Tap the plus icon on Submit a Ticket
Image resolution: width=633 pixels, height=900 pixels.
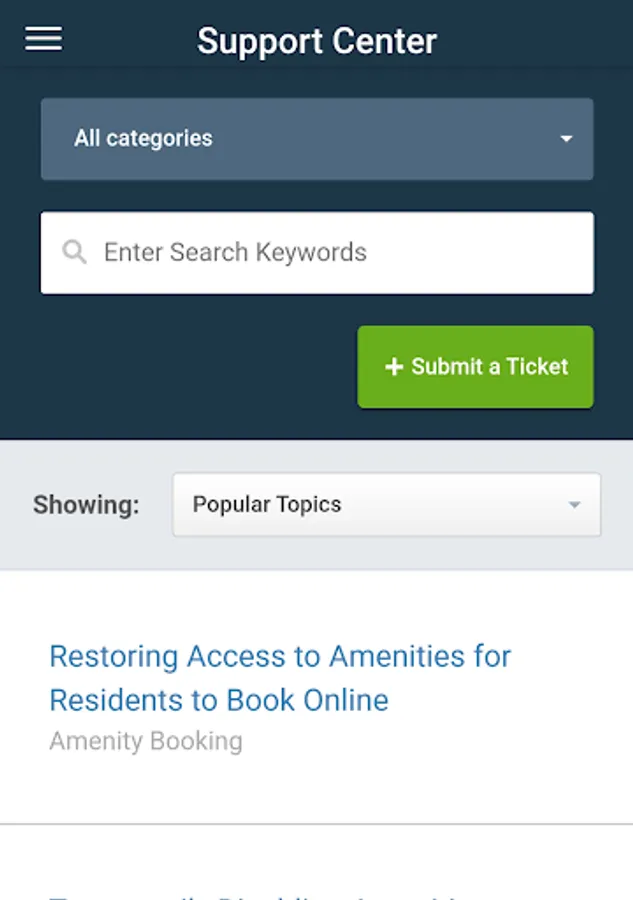[393, 367]
